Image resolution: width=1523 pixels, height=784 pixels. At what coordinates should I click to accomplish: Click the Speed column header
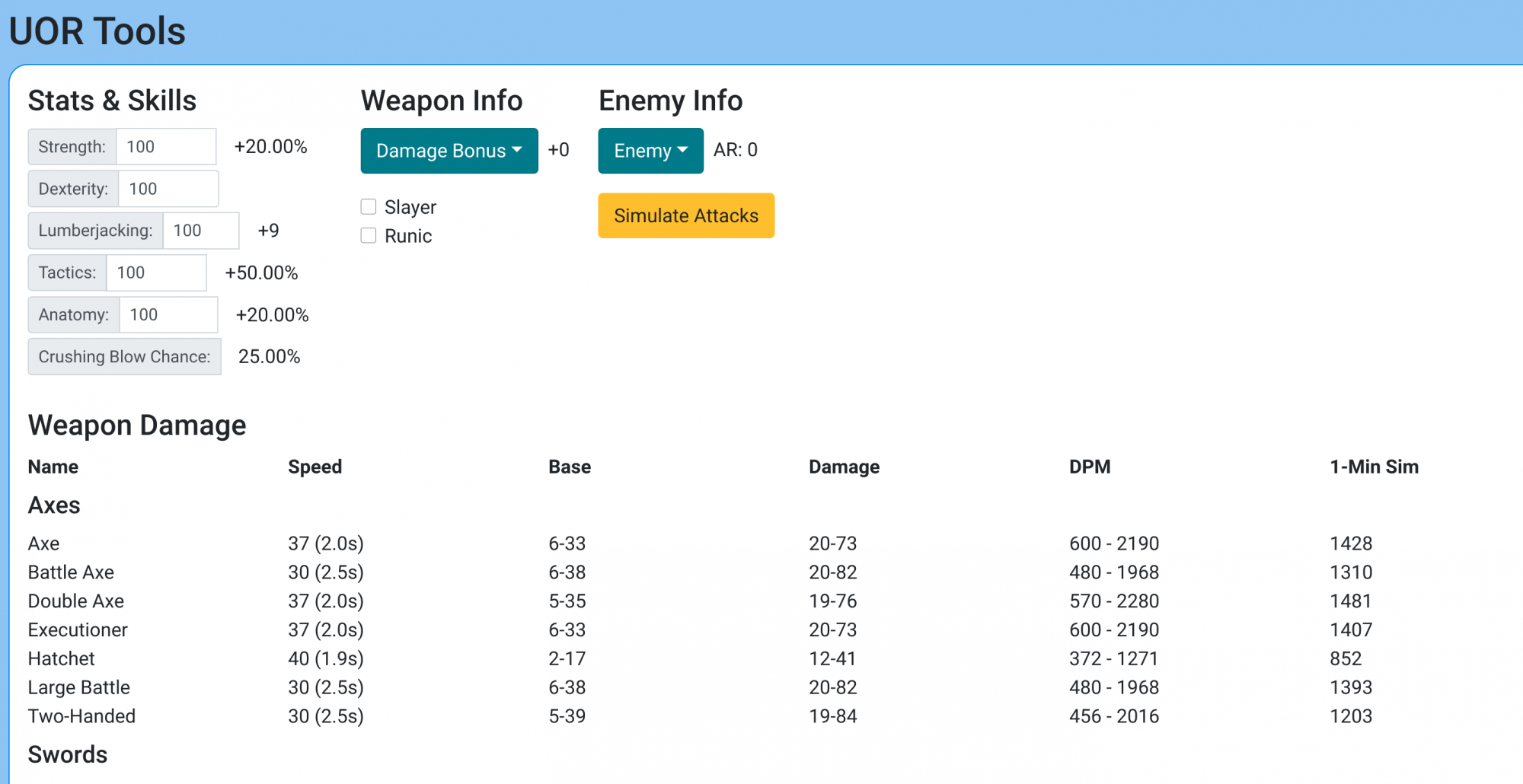coord(315,467)
